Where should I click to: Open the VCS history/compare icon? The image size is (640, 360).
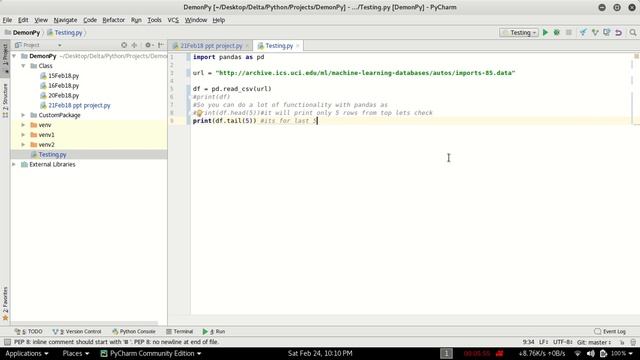pos(607,33)
